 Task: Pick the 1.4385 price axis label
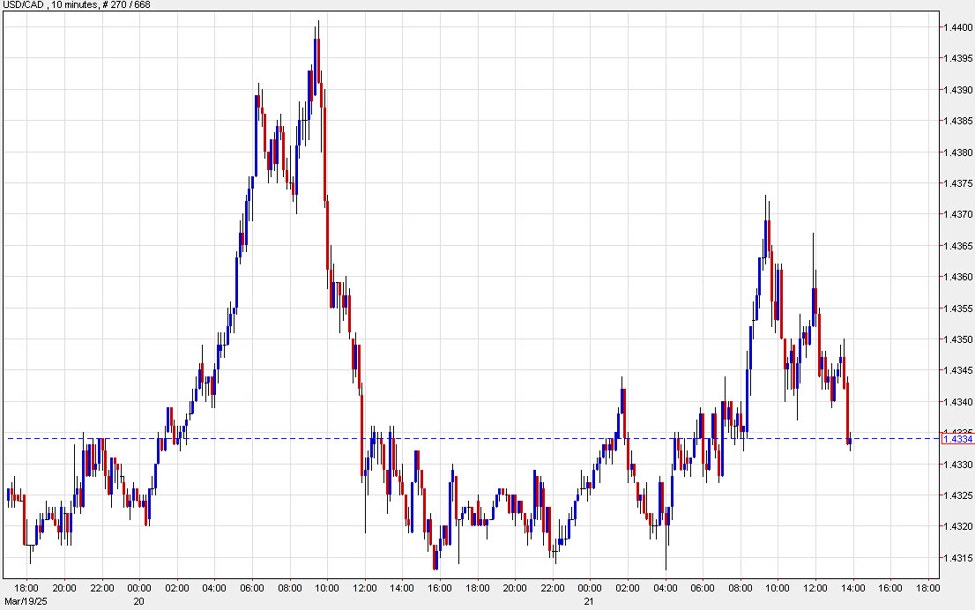click(x=957, y=122)
